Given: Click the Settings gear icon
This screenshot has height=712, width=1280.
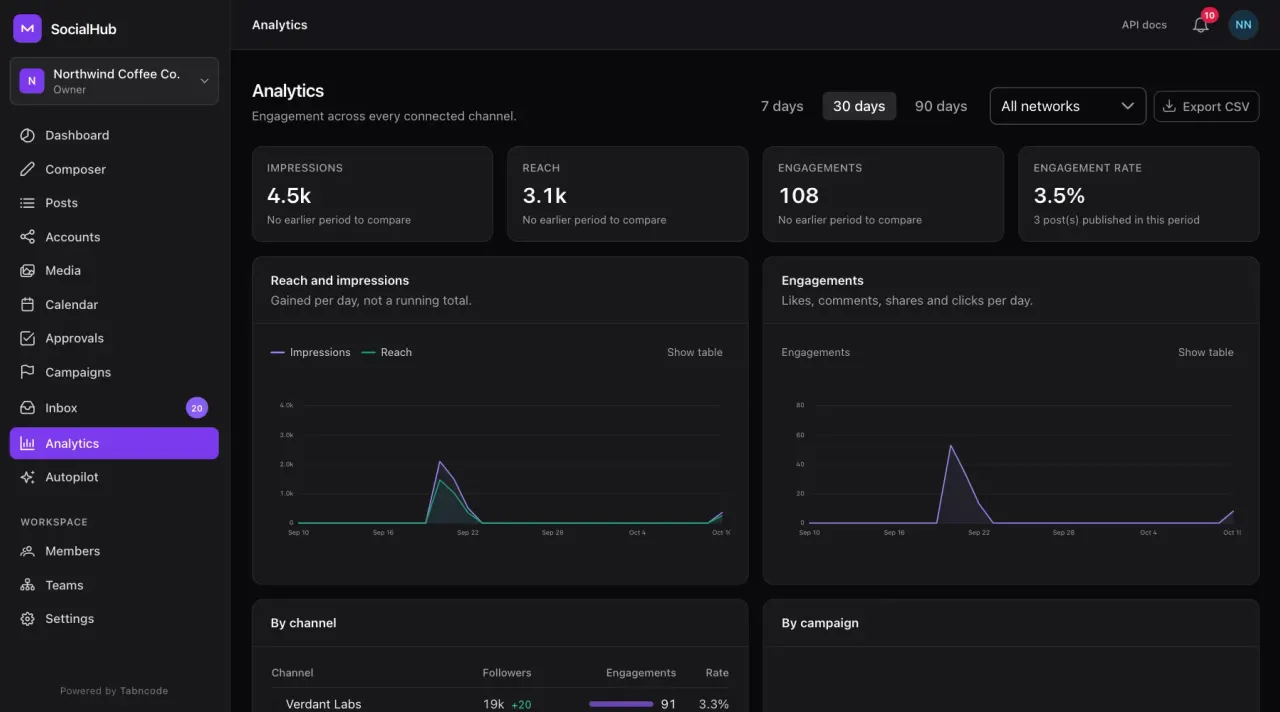Looking at the screenshot, I should [27, 619].
